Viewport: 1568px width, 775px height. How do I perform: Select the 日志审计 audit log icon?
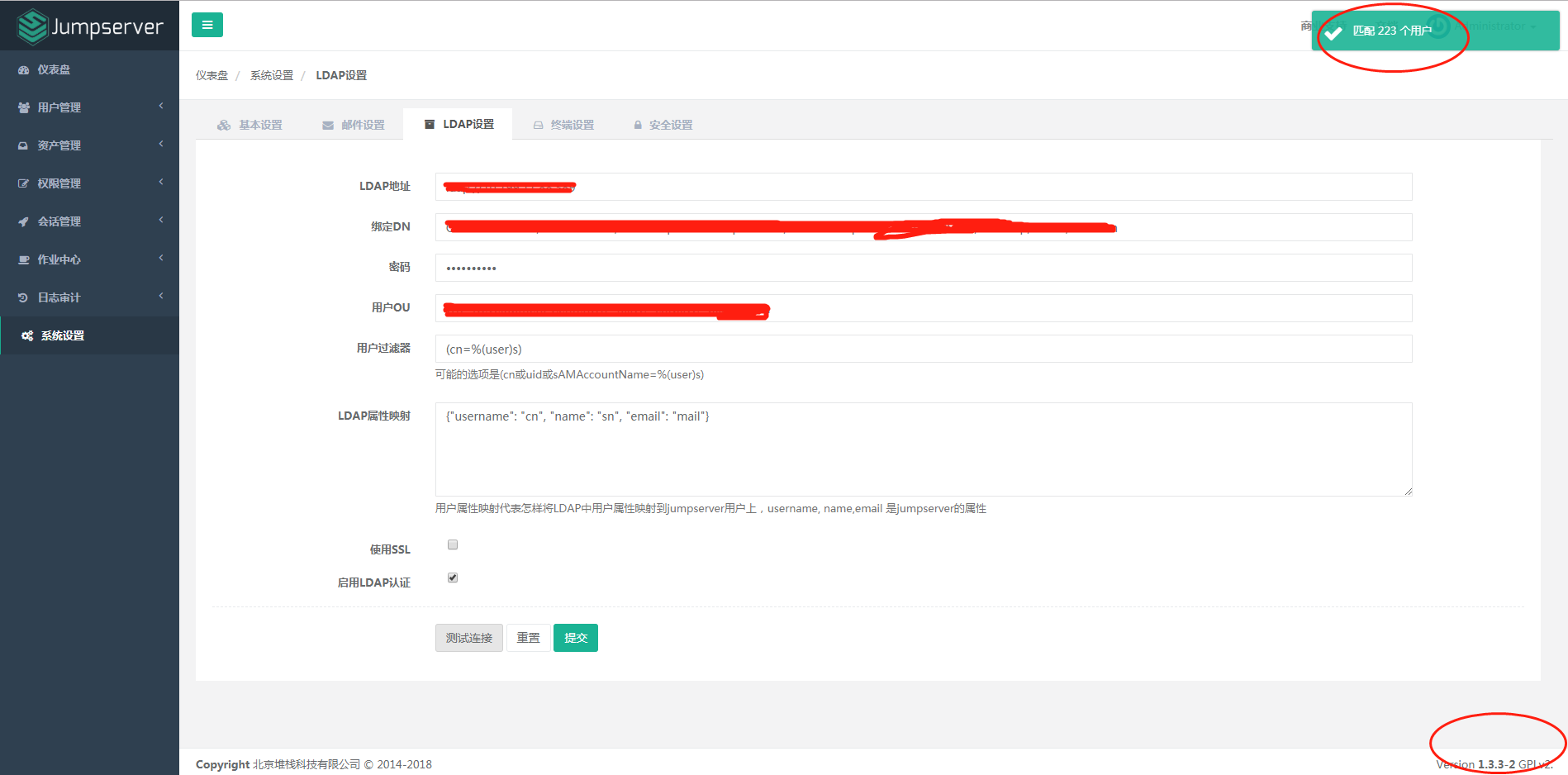(24, 297)
